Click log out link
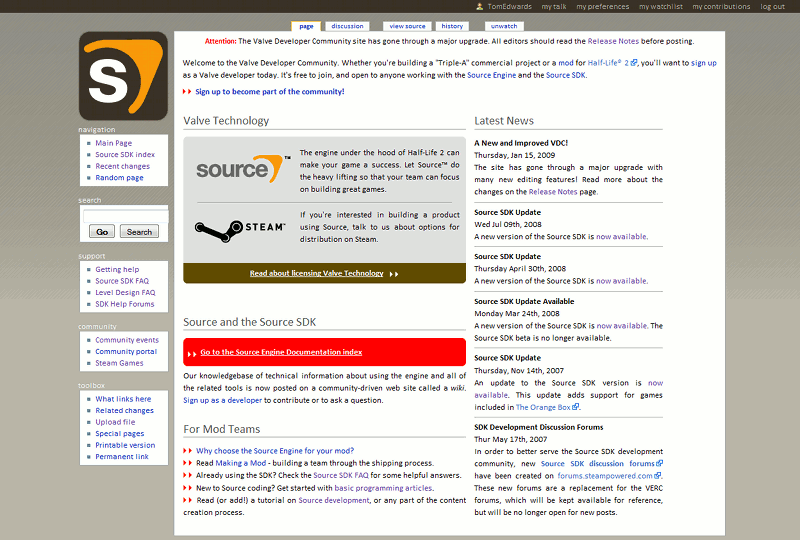The width and height of the screenshot is (800, 540). [x=772, y=7]
